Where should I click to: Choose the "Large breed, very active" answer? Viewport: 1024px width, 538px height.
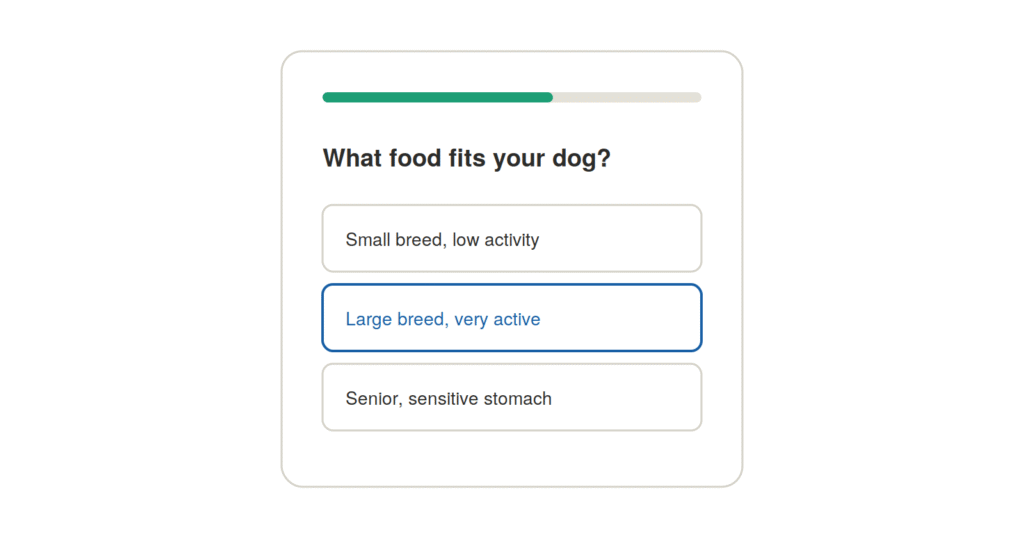(511, 317)
